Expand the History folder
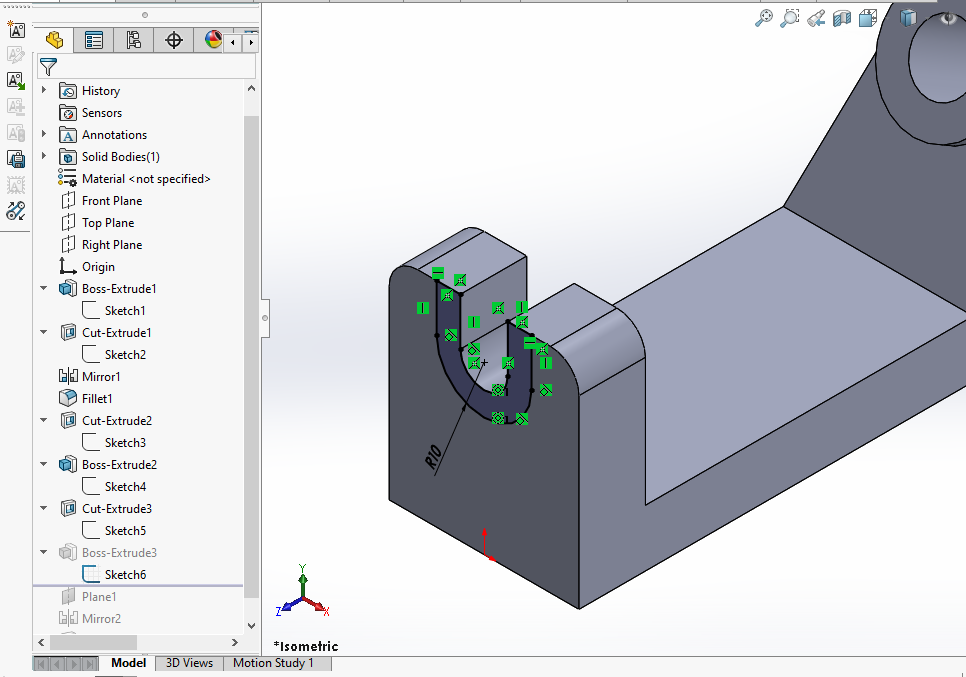The height and width of the screenshot is (677, 966). [x=44, y=91]
